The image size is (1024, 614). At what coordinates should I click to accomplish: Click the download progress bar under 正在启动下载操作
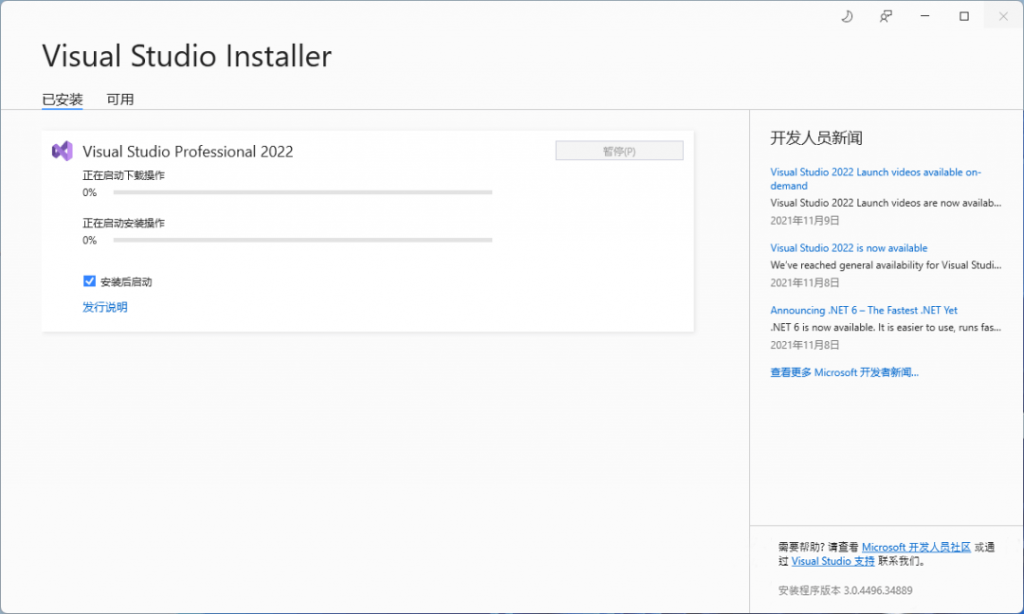[302, 192]
